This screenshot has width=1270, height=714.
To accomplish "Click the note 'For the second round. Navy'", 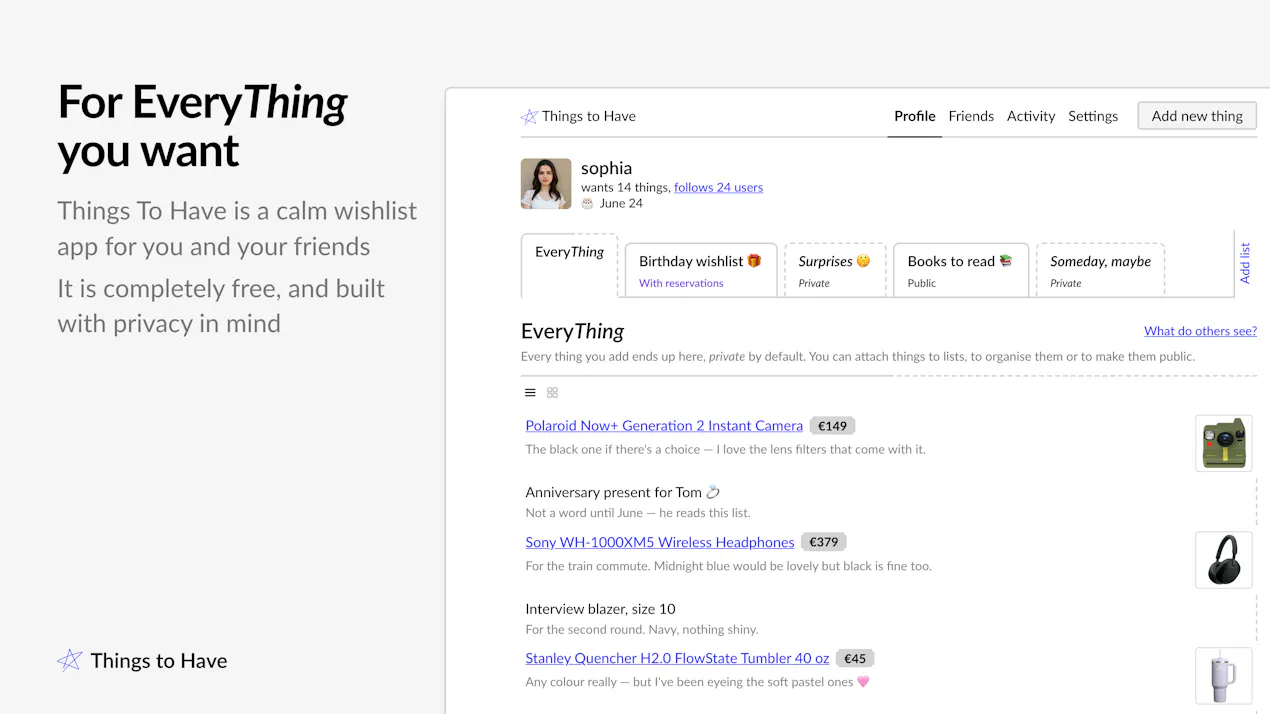I will pos(642,630).
